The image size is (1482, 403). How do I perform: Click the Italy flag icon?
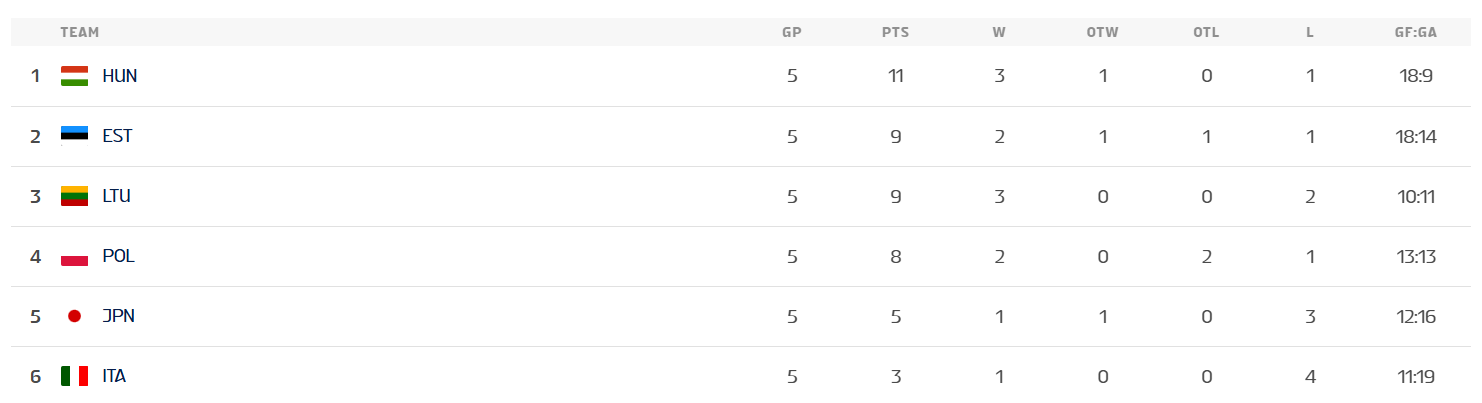click(75, 376)
